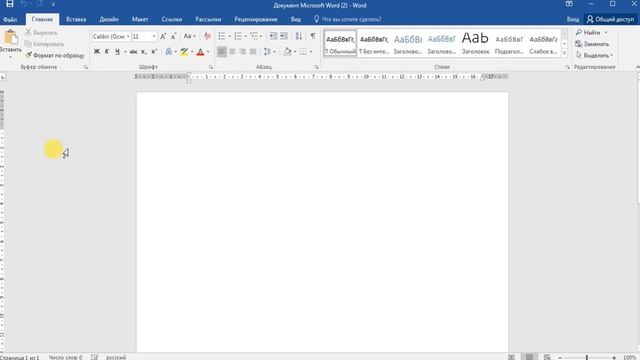640x360 pixels.
Task: Switch to the Дизайн tab
Action: [x=109, y=19]
